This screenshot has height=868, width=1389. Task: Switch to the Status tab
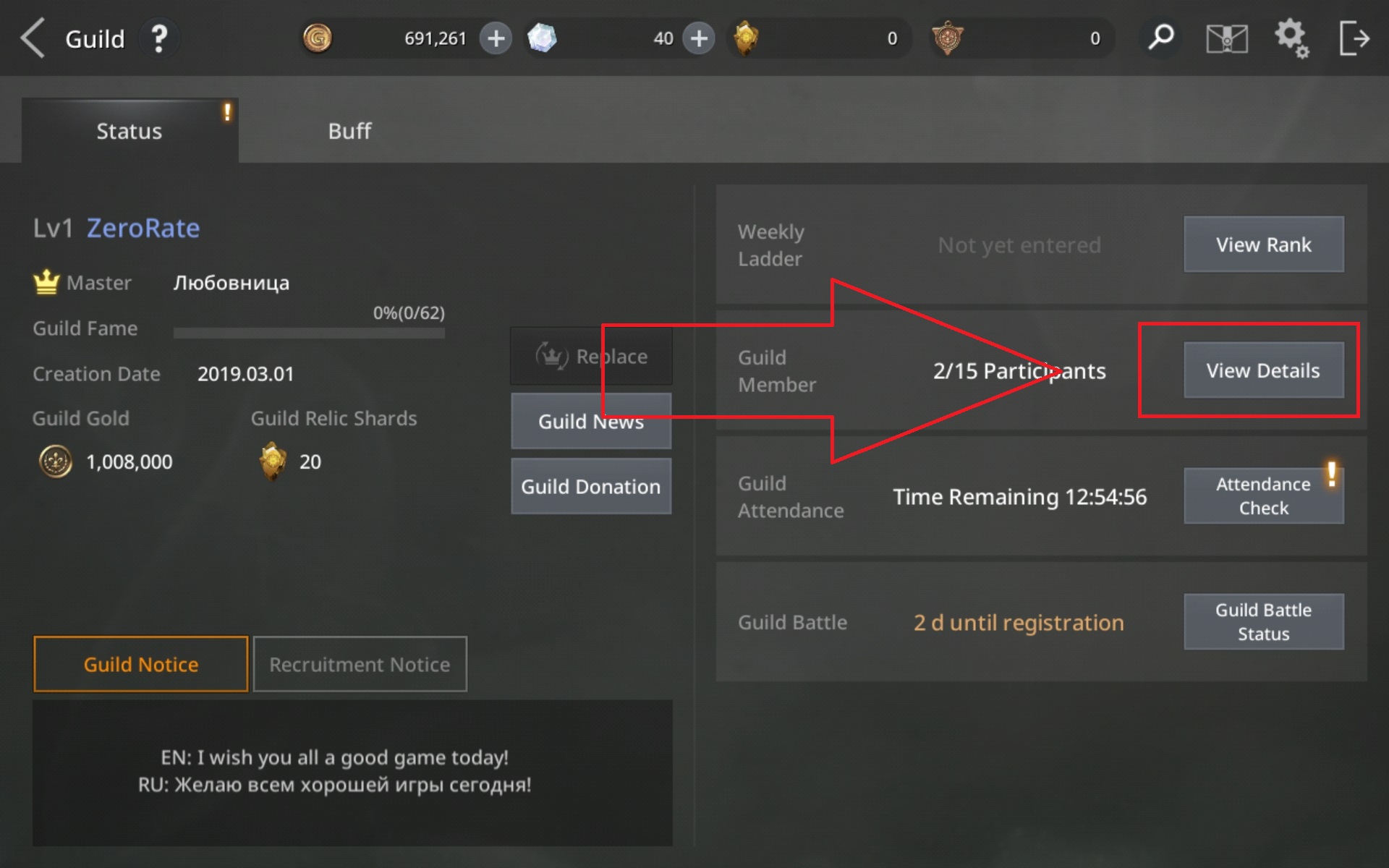[x=129, y=131]
